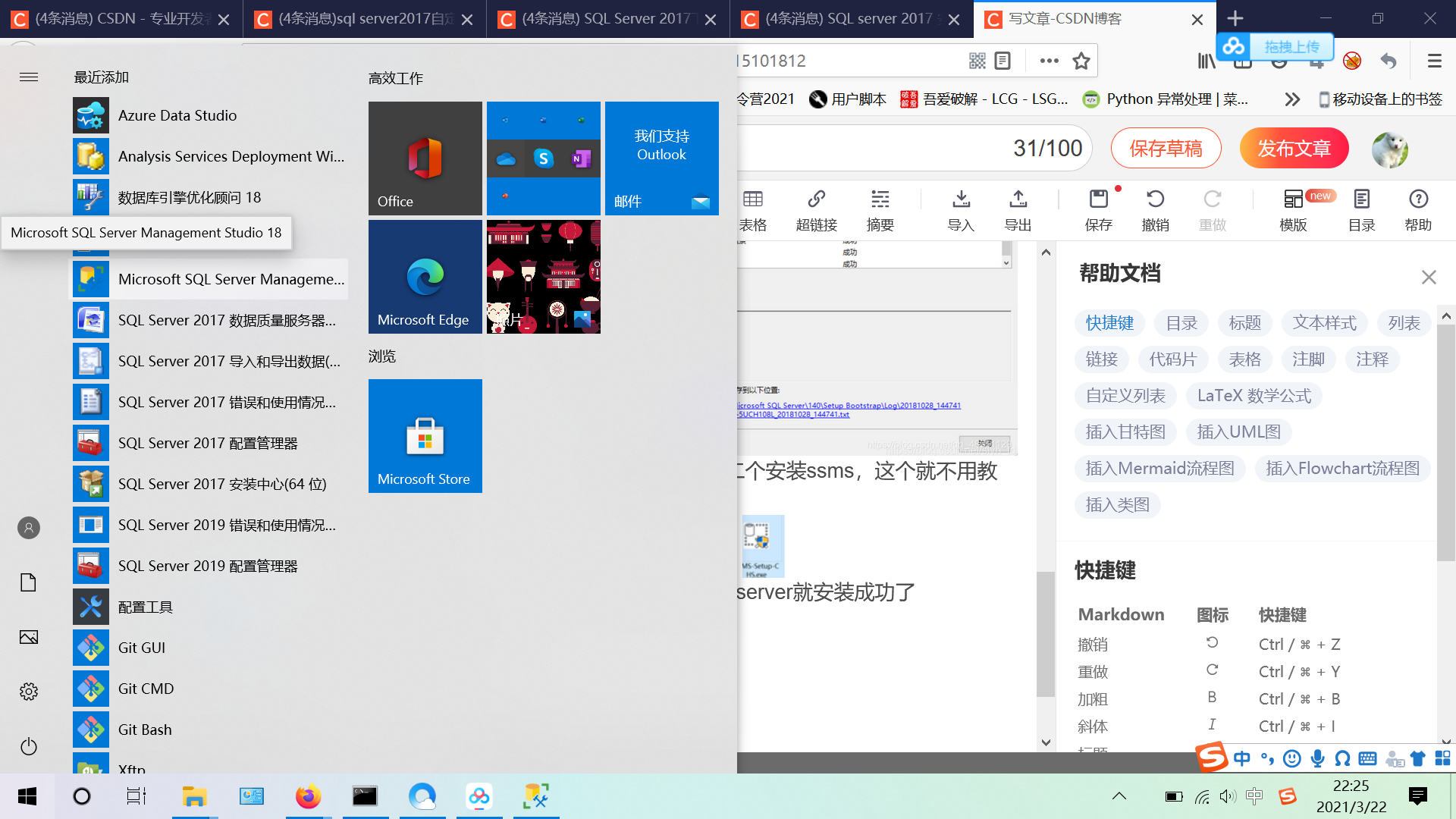This screenshot has width=1456, height=819.
Task: Open Microsoft SQL Server Management Studio entry
Action: 210,279
